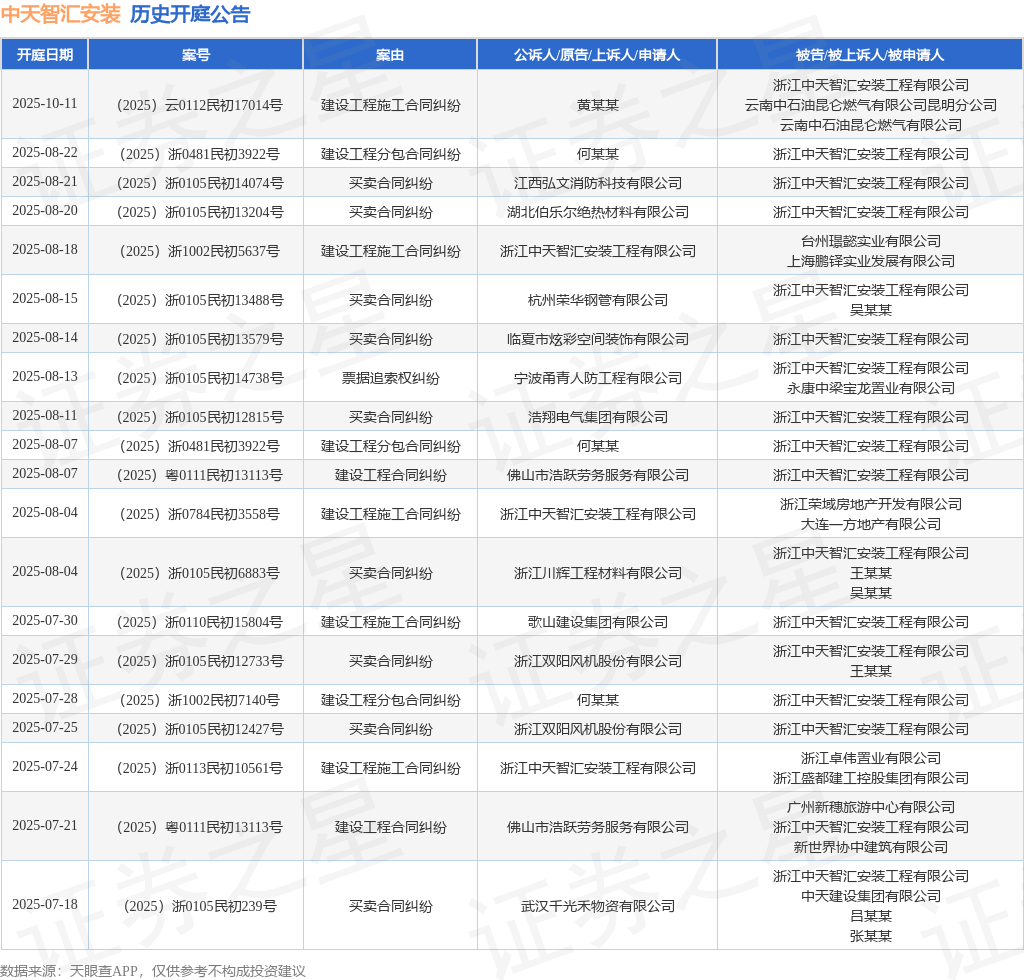Click date 2025-07-28
The height and width of the screenshot is (980, 1024).
[44, 699]
